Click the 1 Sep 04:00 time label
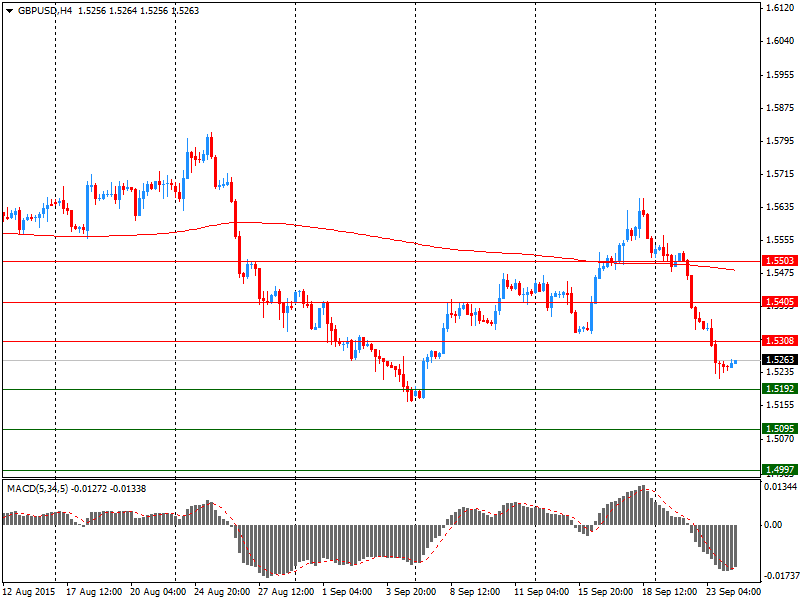This screenshot has height=600, width=800. coord(347,592)
